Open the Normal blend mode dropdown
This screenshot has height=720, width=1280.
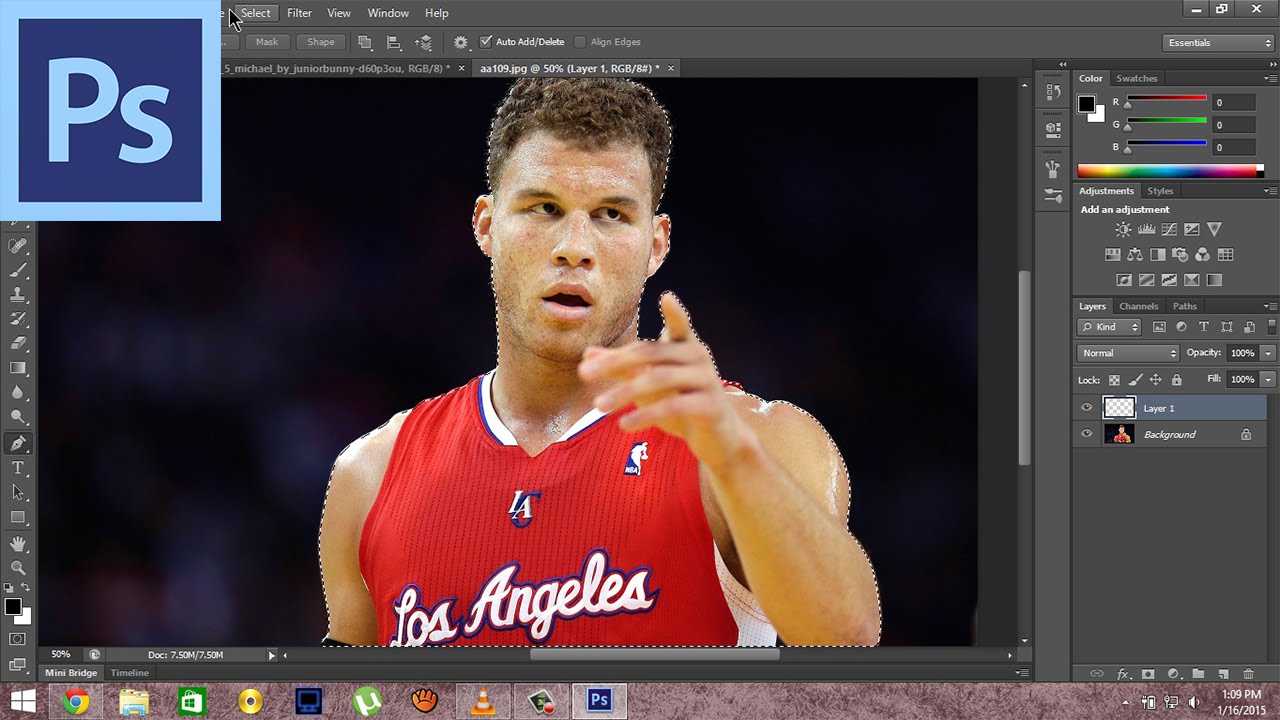tap(1129, 353)
